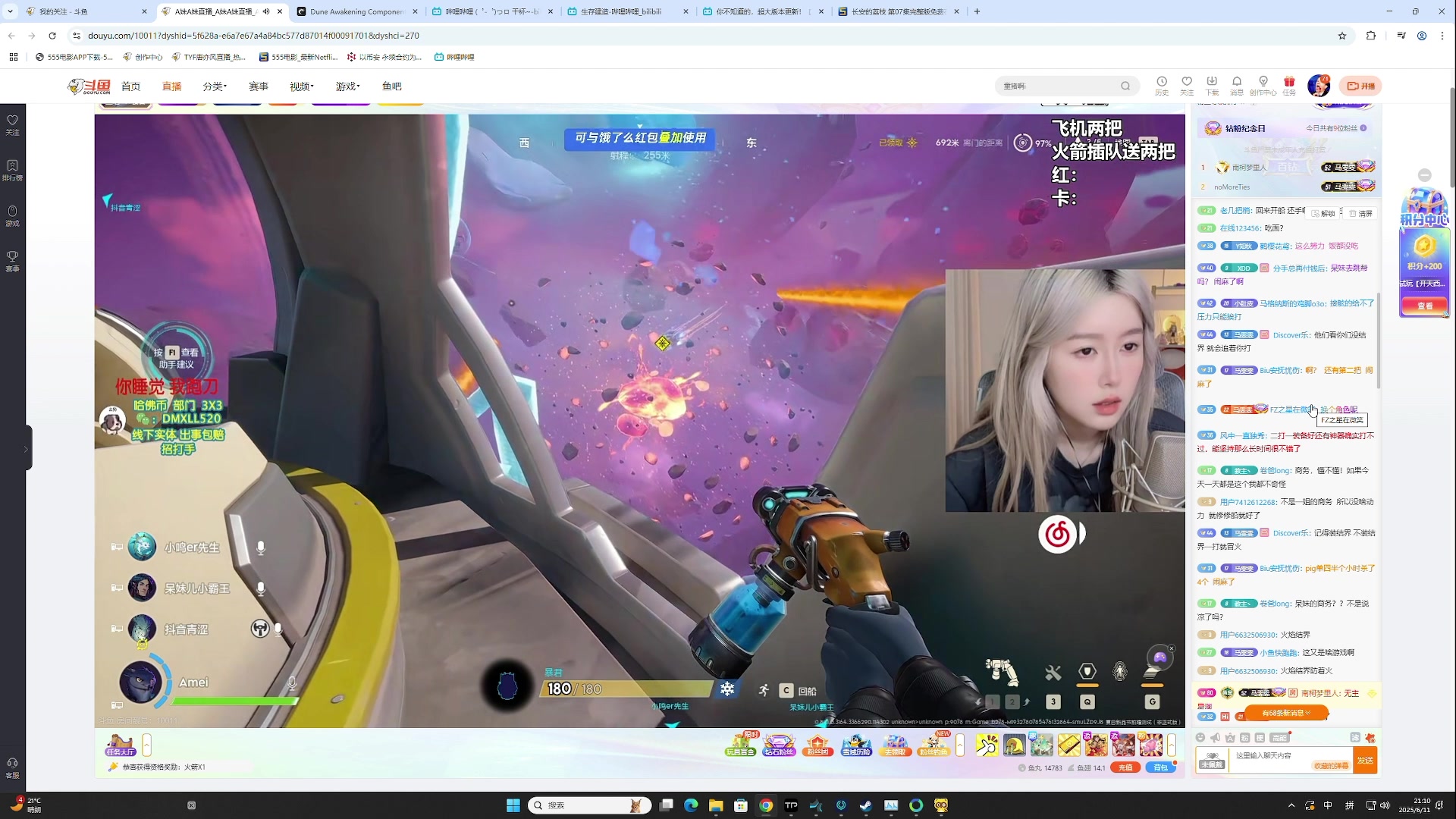Open Steam from taskbar

click(x=866, y=805)
